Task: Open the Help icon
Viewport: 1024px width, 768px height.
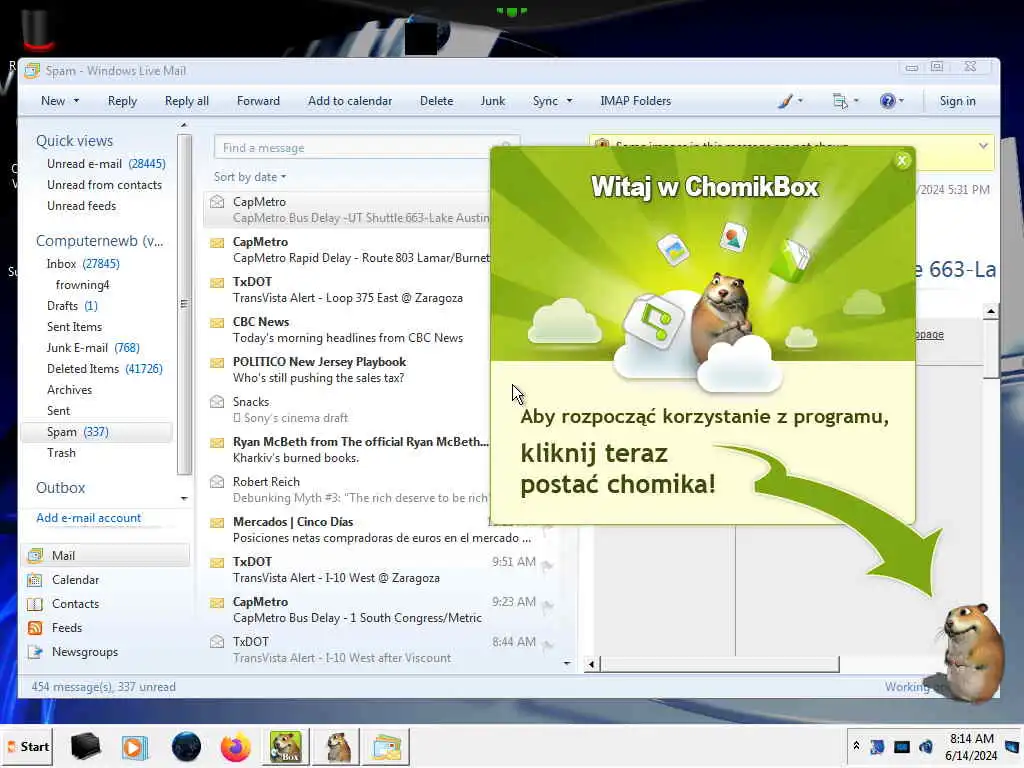Action: [x=887, y=101]
